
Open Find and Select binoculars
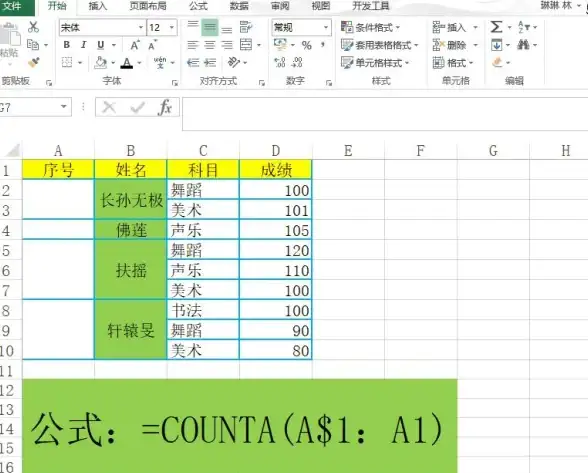point(523,45)
